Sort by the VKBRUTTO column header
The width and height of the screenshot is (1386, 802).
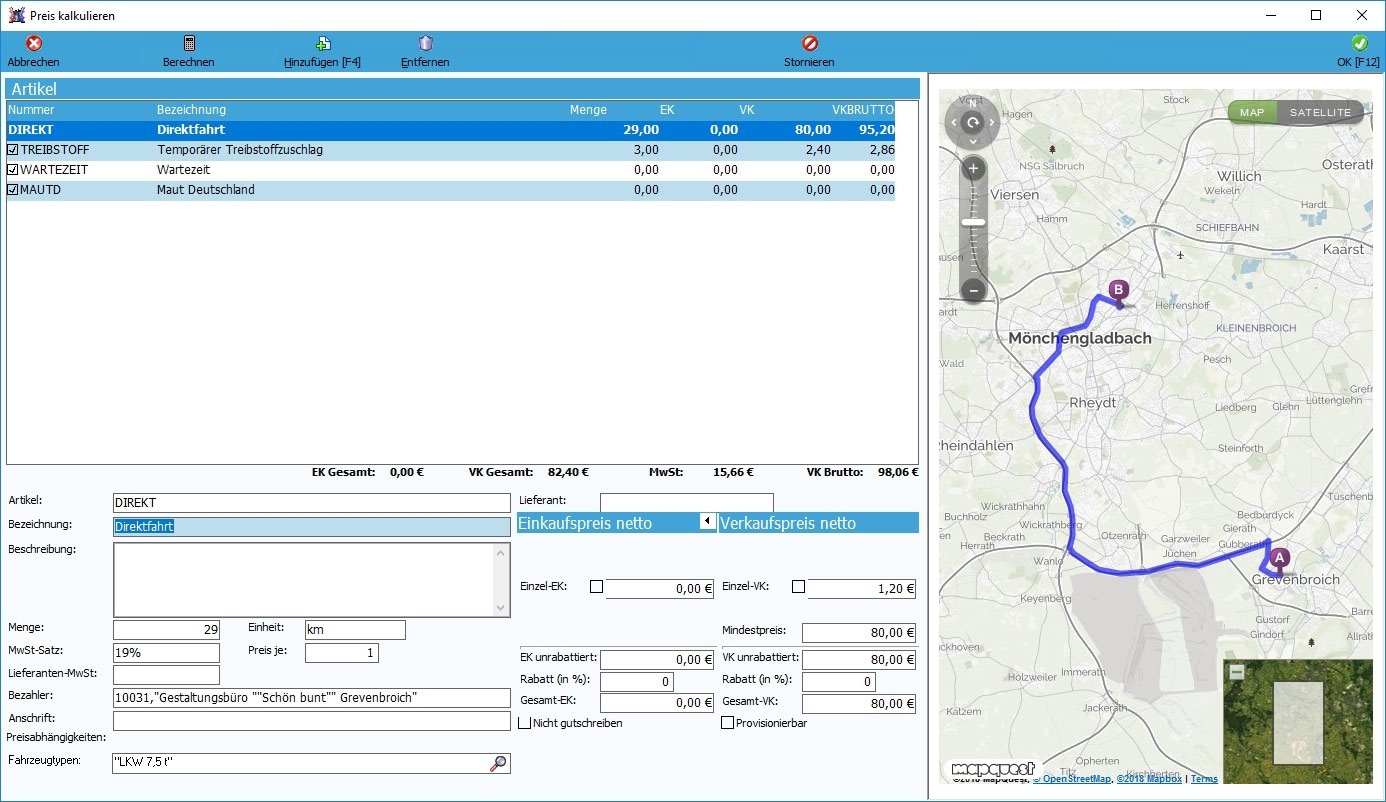(863, 110)
